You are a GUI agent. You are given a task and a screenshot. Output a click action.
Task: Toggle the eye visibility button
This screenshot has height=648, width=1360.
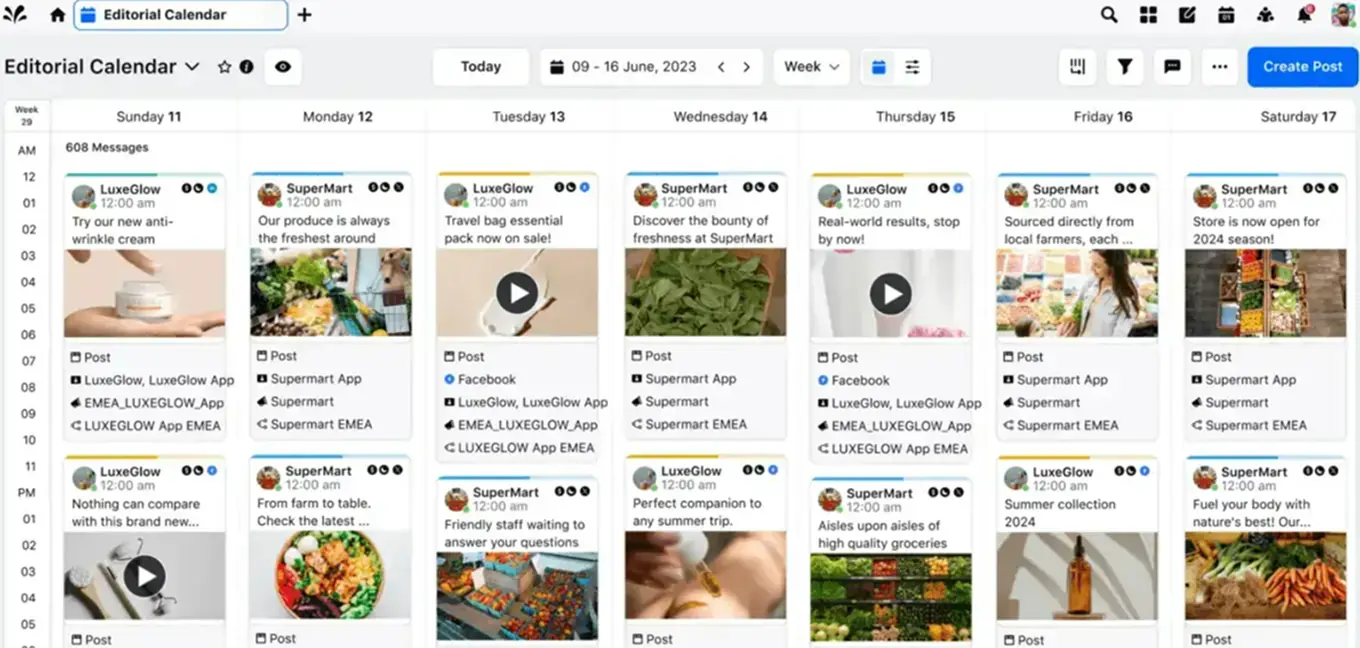(283, 67)
